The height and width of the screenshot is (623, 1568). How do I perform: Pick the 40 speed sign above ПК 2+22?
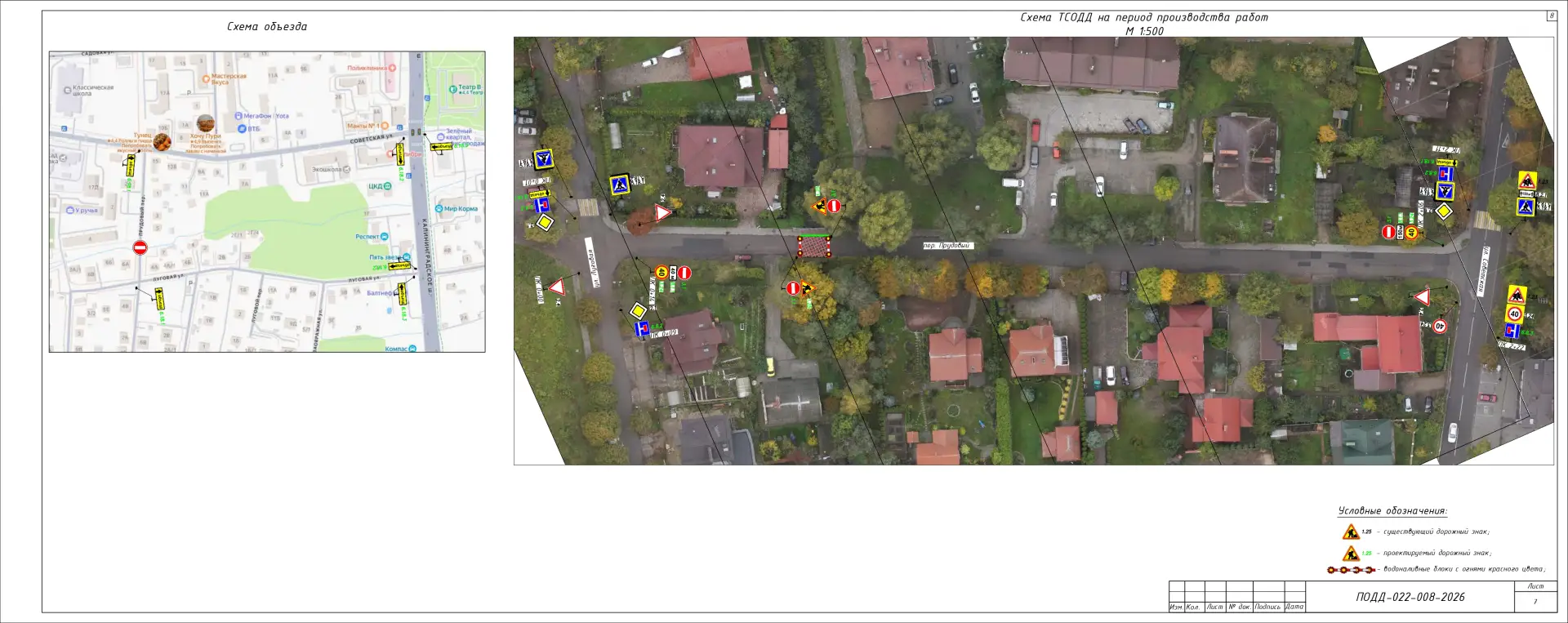(x=1515, y=314)
